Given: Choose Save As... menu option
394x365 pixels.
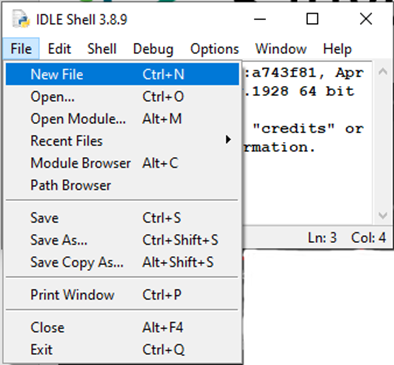Looking at the screenshot, I should pos(122,240).
